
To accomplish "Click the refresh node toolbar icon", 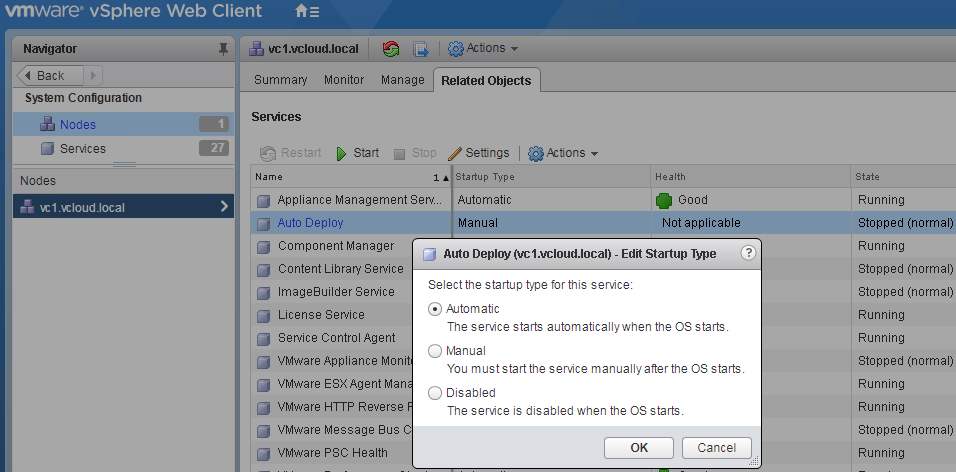I will (x=391, y=49).
